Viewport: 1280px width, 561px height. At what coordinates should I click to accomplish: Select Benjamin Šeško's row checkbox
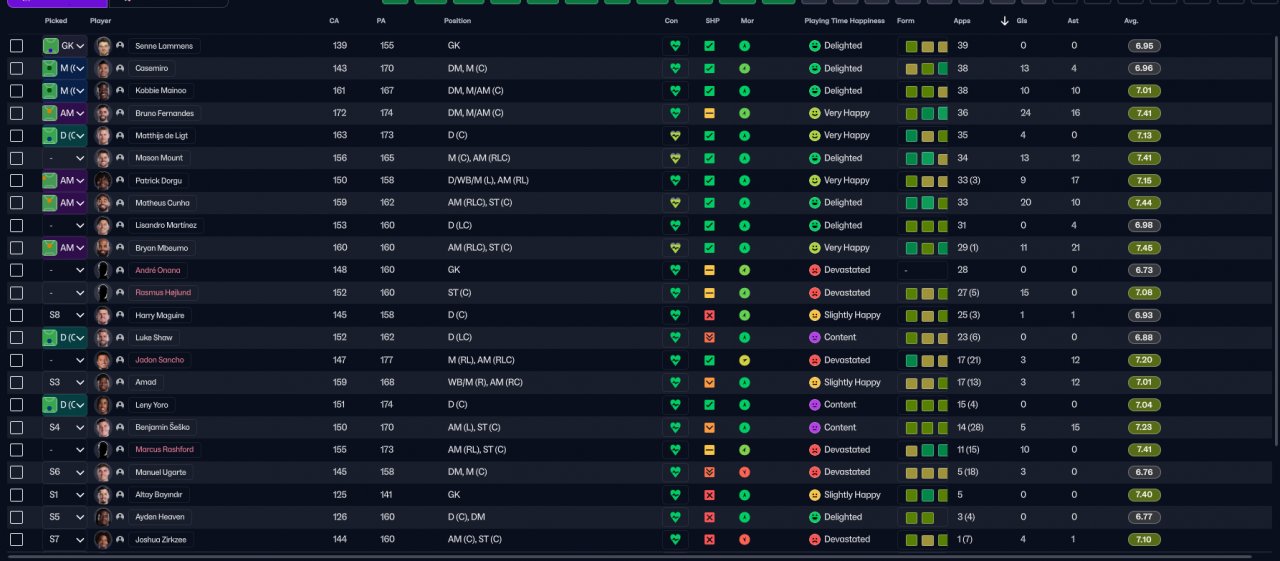(16, 427)
